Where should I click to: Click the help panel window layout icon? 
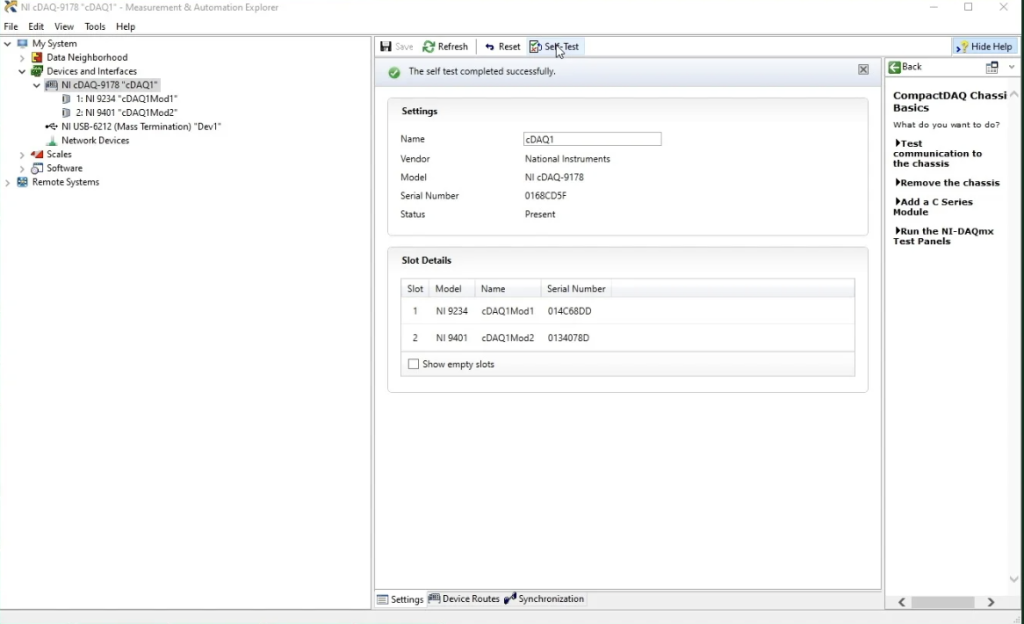[x=992, y=67]
